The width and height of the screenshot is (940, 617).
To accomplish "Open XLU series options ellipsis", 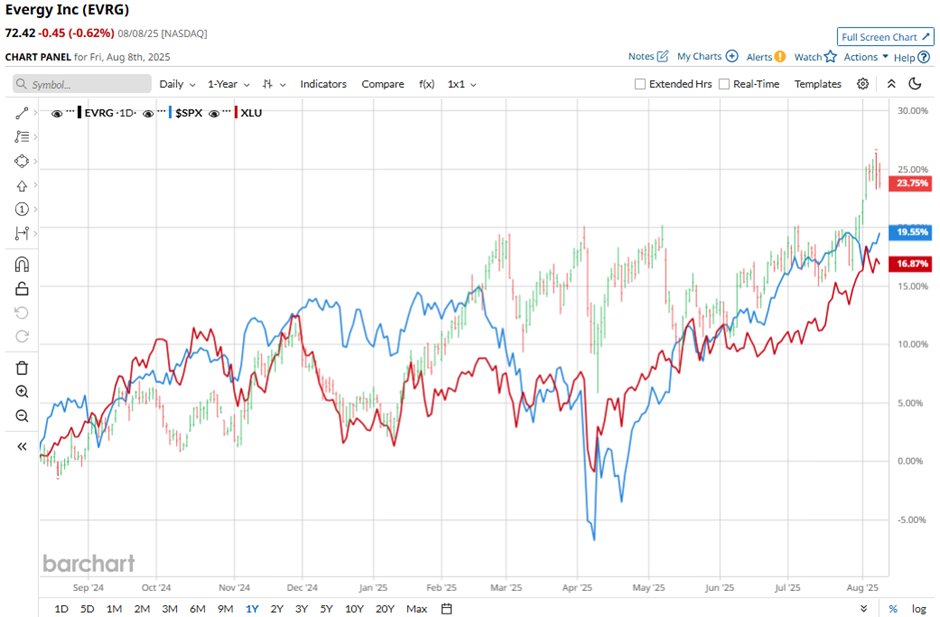I will point(227,112).
